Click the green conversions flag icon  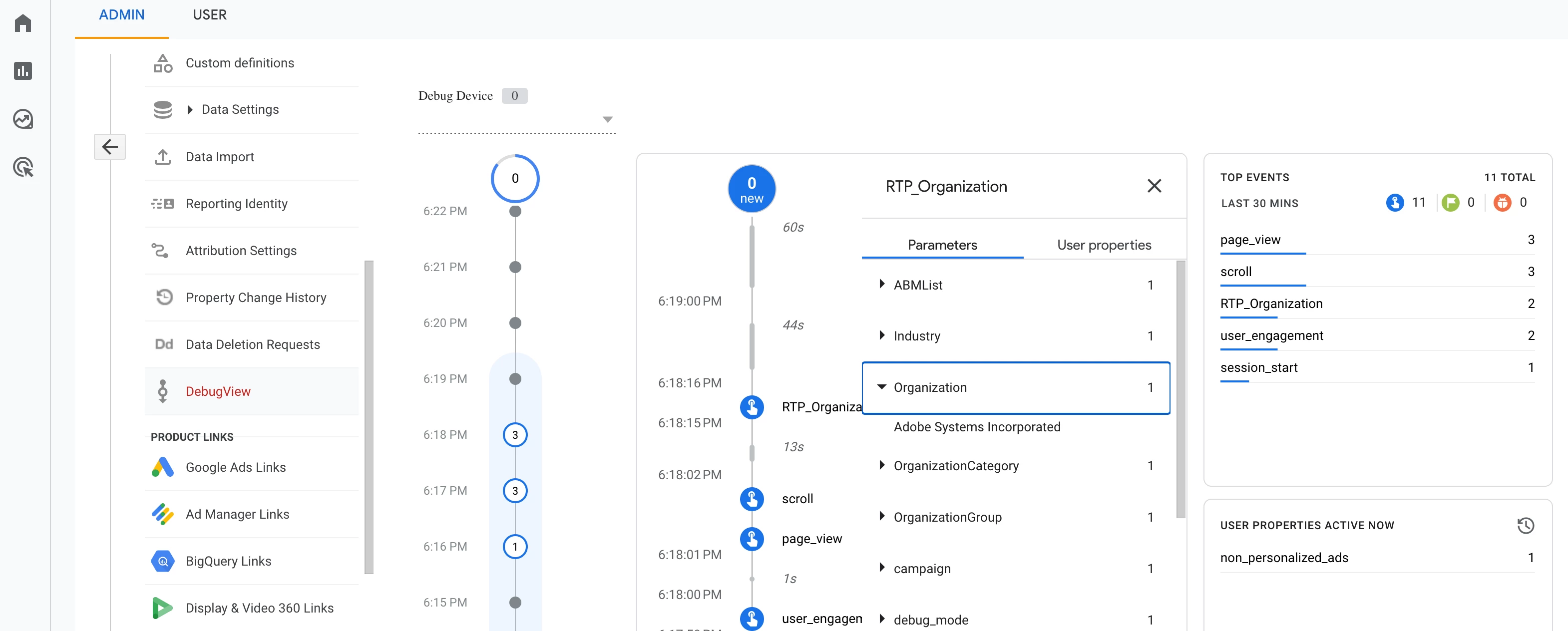tap(1450, 203)
